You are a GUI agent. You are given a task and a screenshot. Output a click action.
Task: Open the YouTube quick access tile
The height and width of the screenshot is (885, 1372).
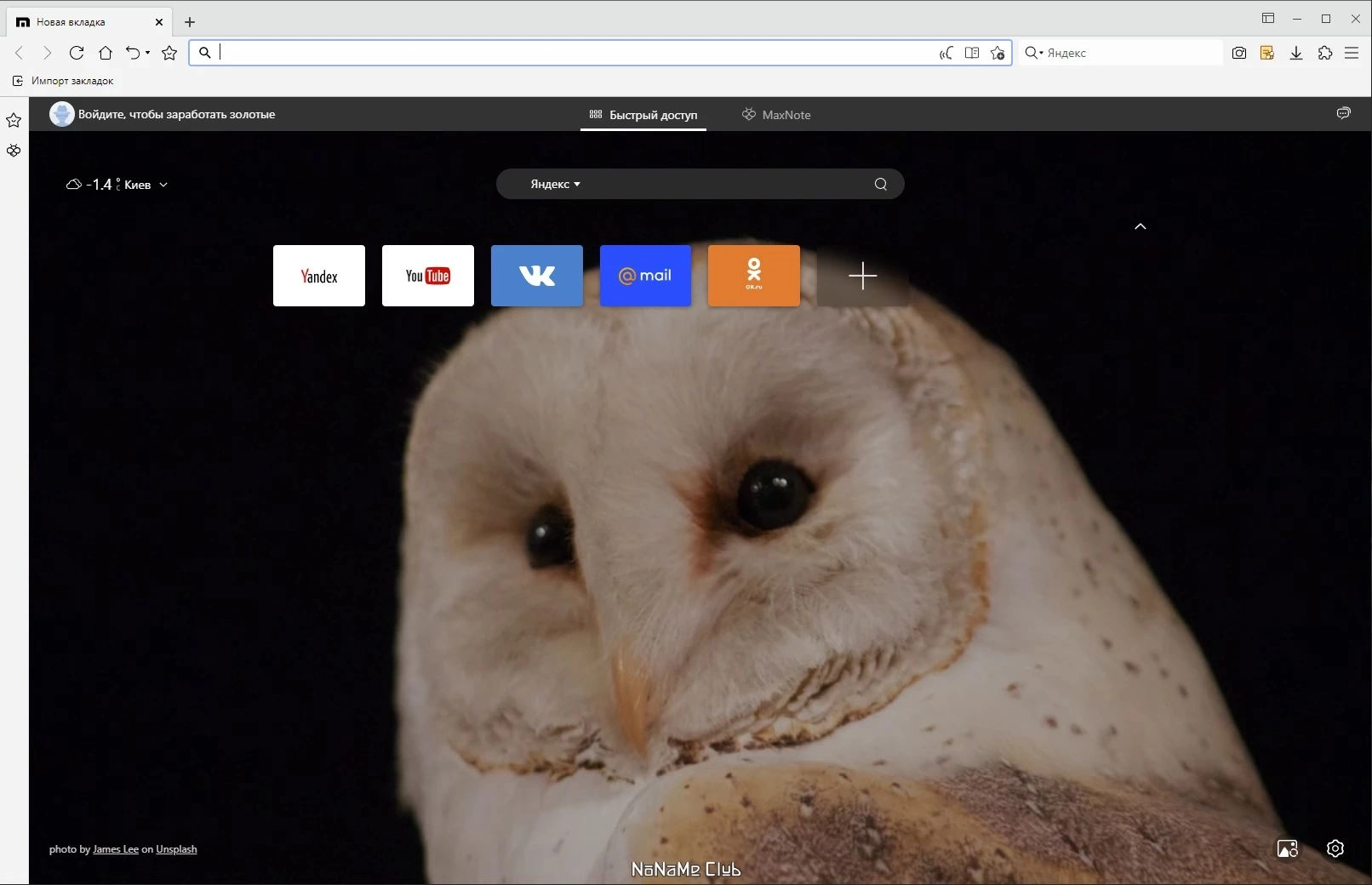[x=428, y=276]
